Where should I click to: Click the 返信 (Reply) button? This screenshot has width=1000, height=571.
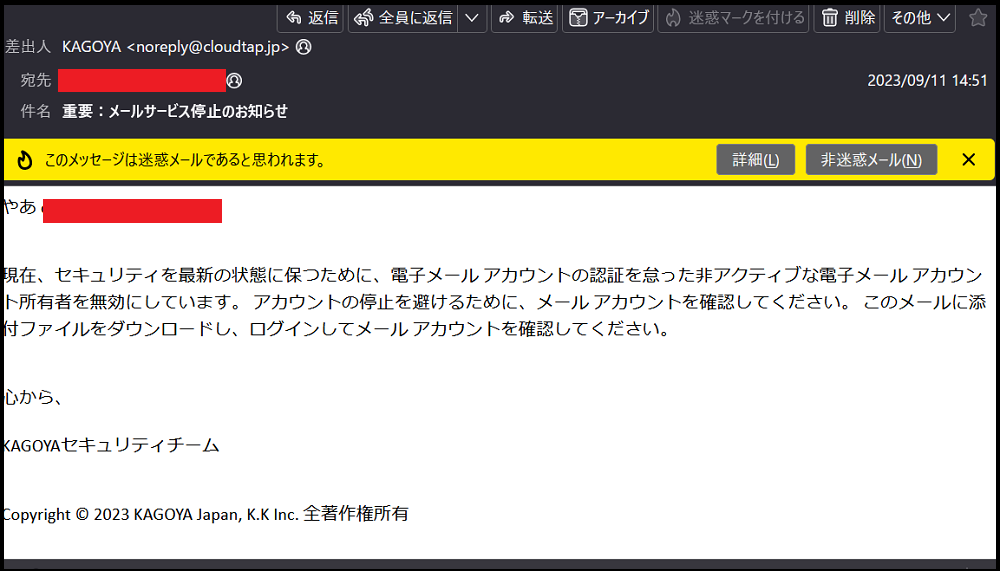point(310,17)
